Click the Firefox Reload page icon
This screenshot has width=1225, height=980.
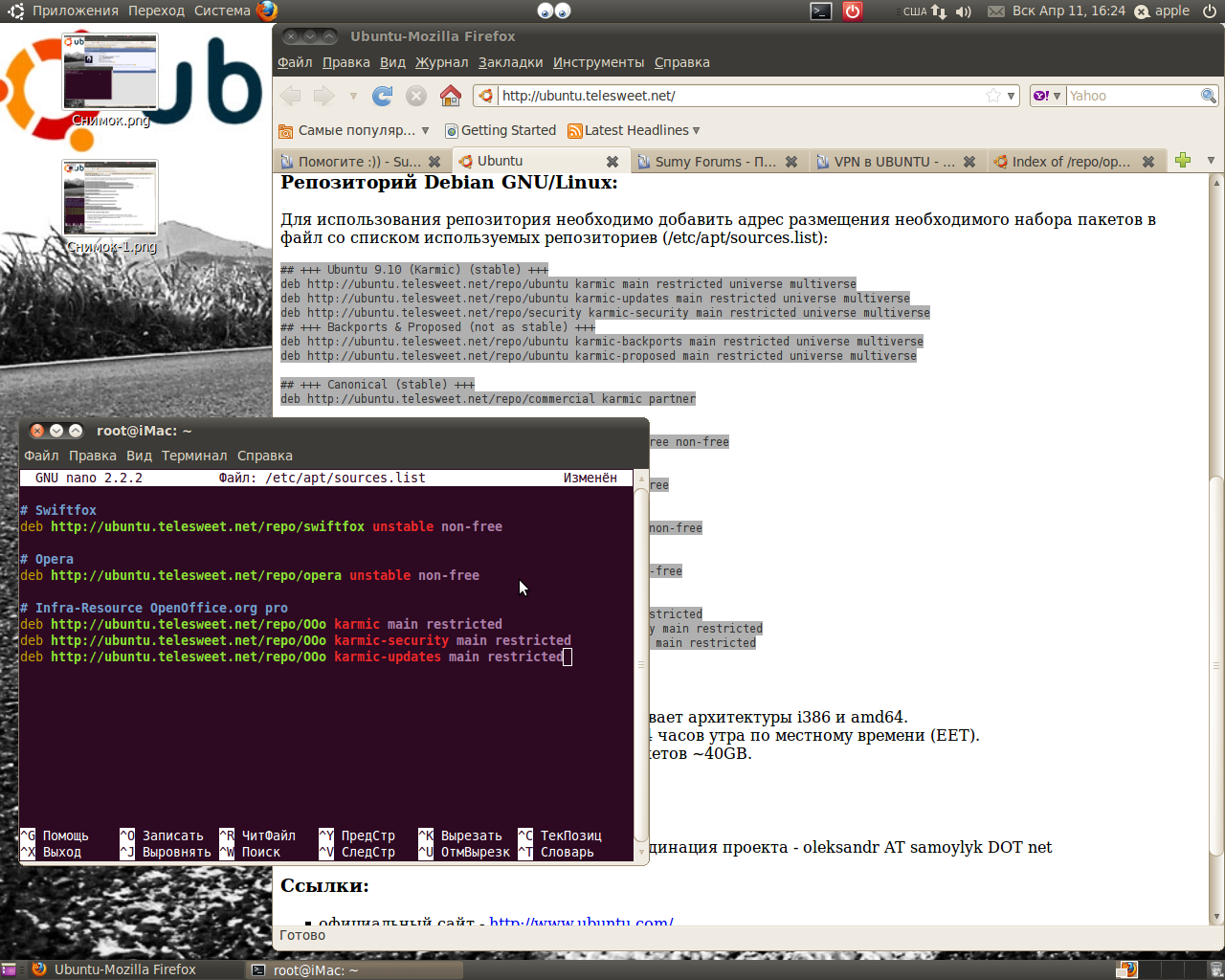point(383,96)
